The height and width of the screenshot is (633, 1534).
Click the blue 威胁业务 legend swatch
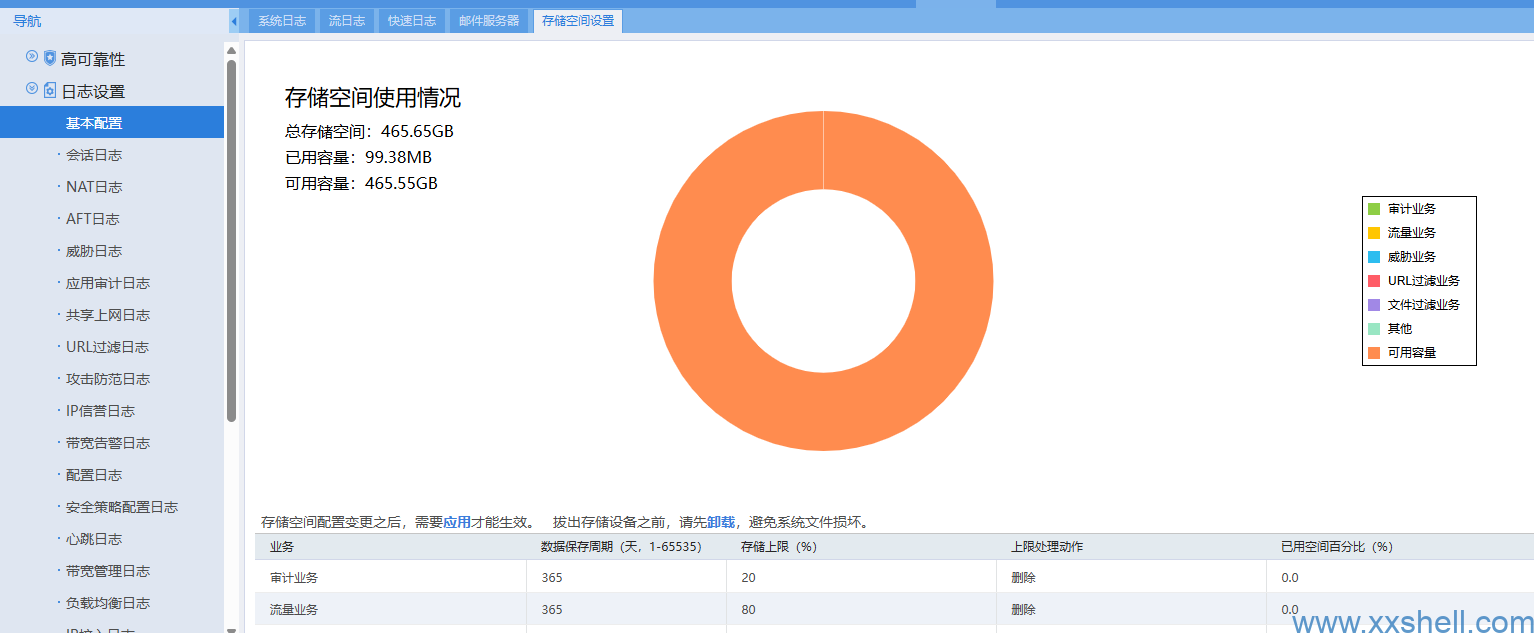pyautogui.click(x=1374, y=257)
